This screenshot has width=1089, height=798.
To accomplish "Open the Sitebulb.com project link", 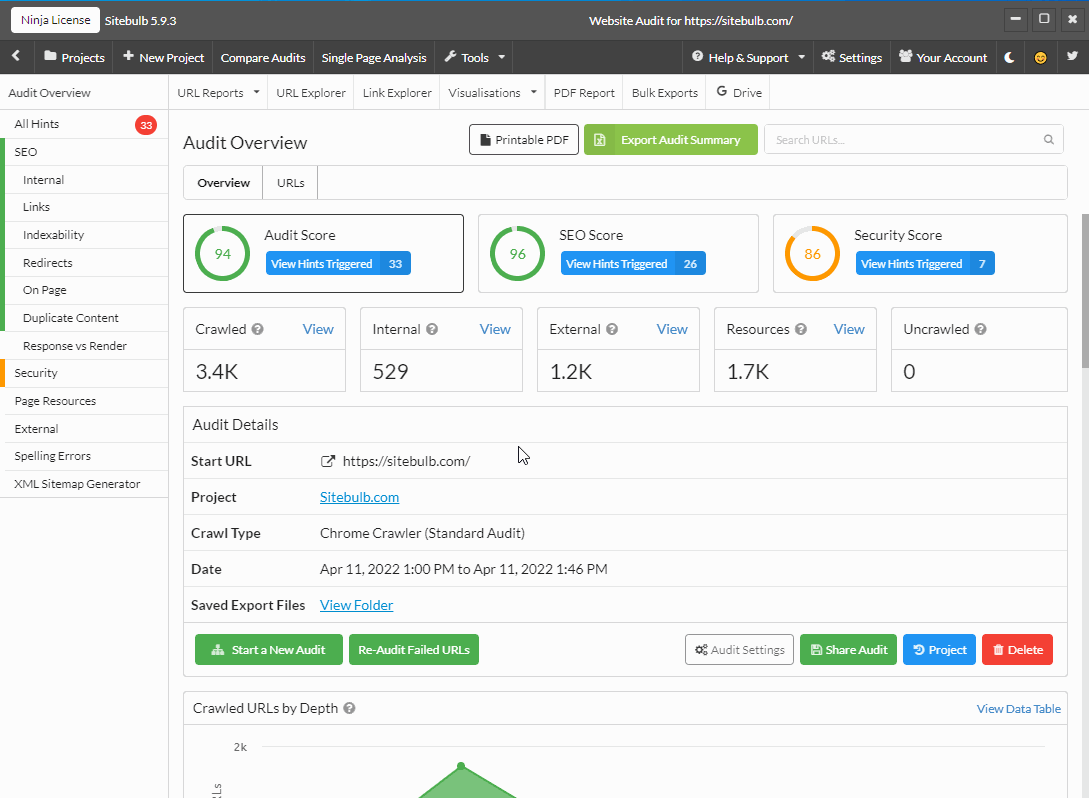I will coord(360,497).
